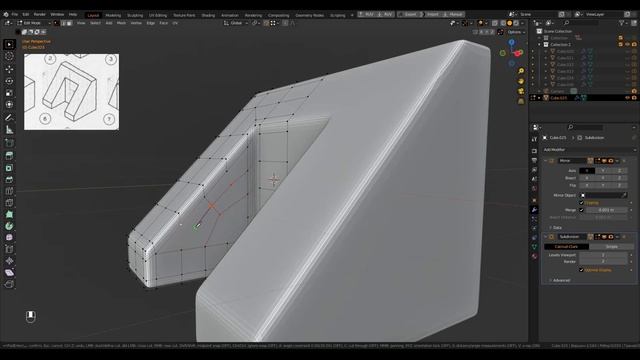Open the Global transform orientation dropdown
Viewport: 640px width, 360px height.
tap(237, 23)
